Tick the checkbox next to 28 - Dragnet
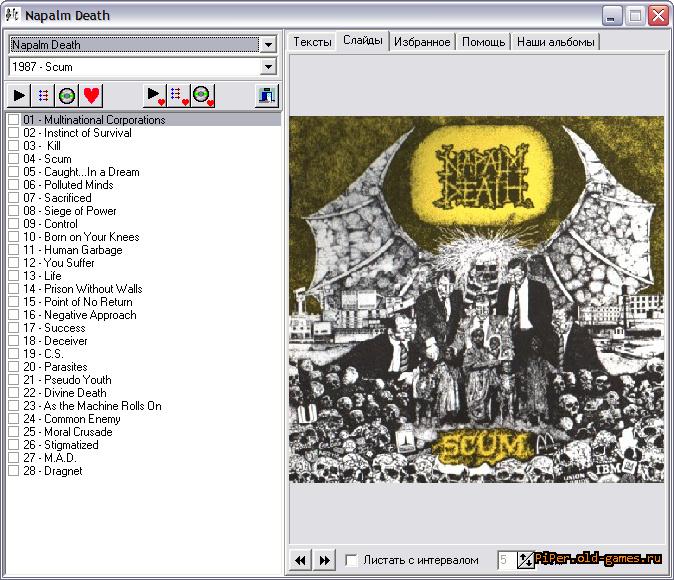This screenshot has width=674, height=580. [x=13, y=471]
